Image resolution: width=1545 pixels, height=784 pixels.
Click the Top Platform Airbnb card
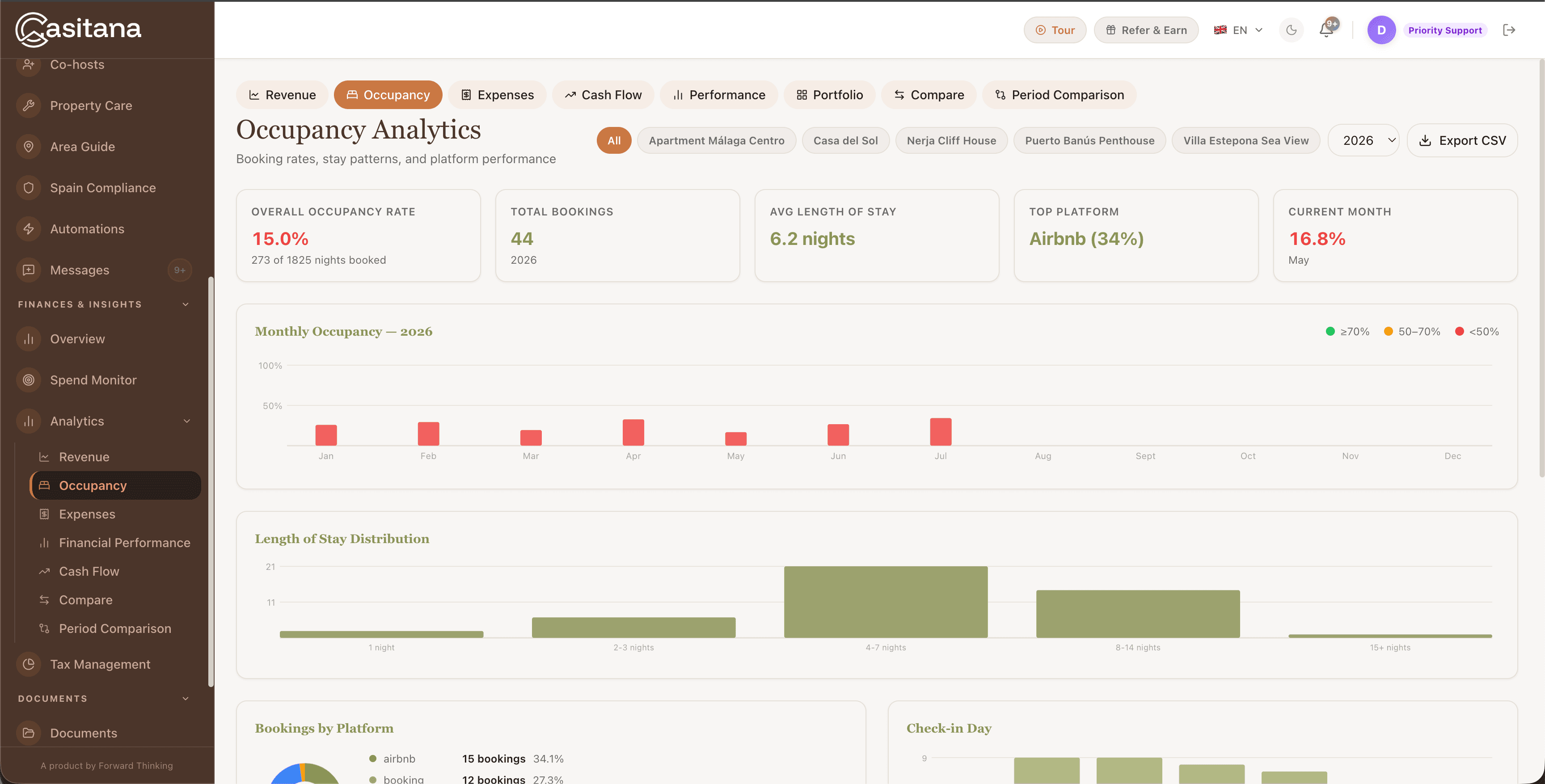pos(1136,235)
